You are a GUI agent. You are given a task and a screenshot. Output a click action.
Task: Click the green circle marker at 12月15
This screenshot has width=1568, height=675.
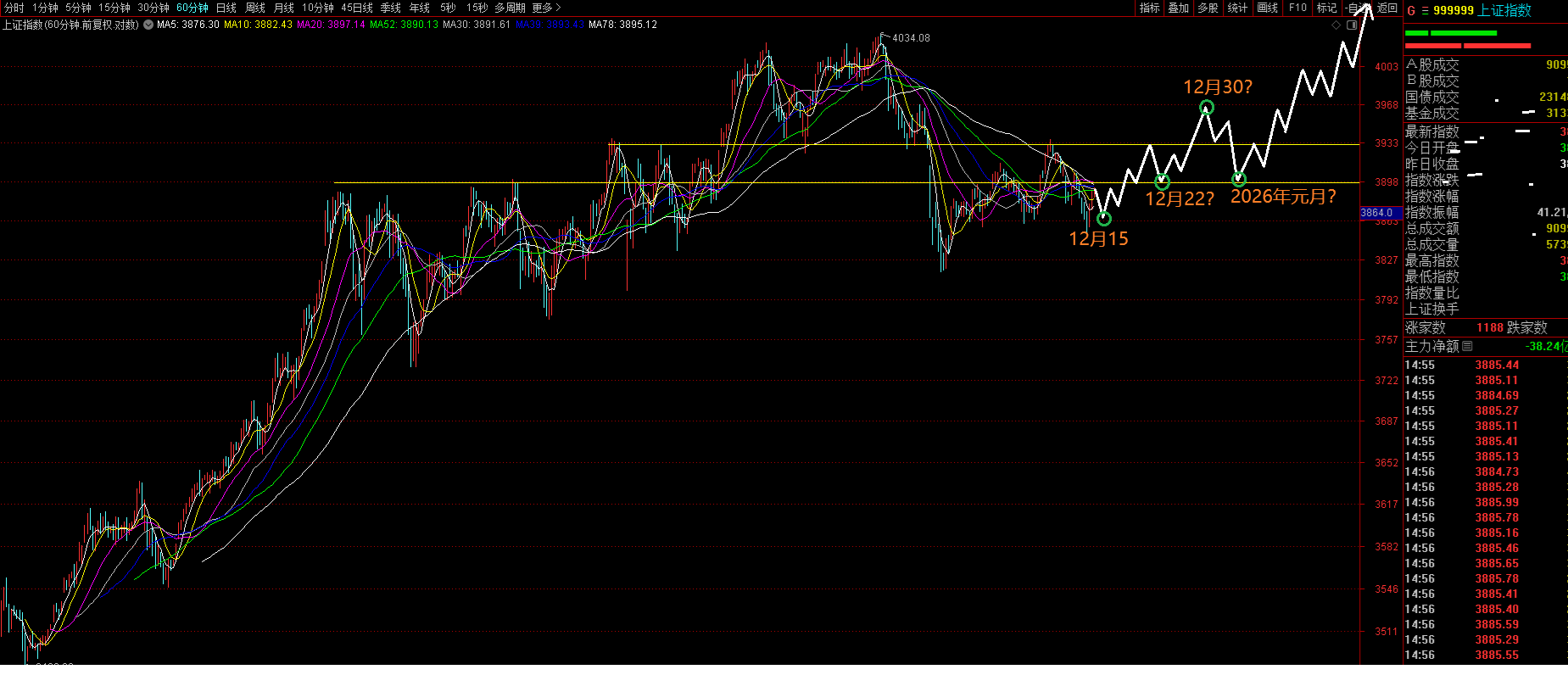coord(1103,219)
